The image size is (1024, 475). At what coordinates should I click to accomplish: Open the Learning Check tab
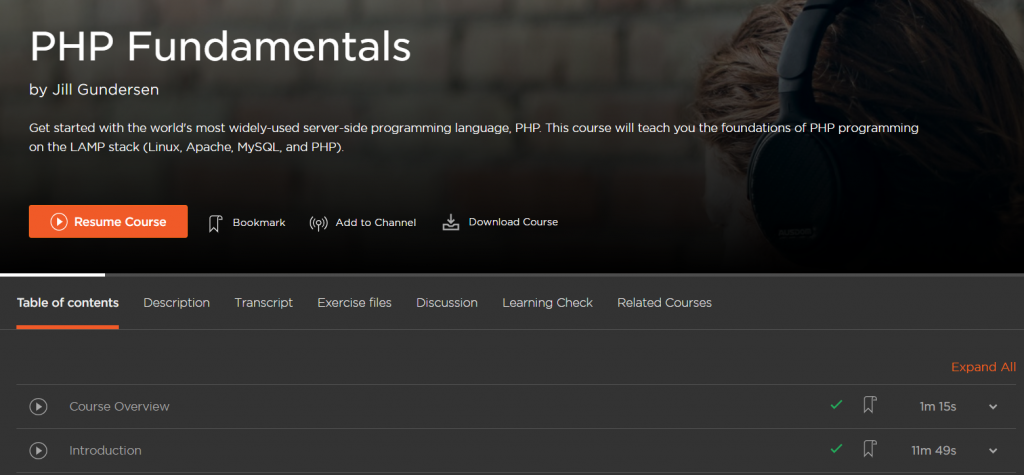pyautogui.click(x=547, y=303)
